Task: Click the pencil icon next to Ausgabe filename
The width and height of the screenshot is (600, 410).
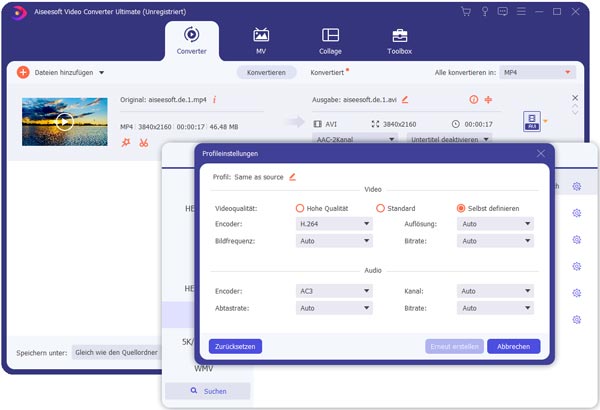Action: [x=405, y=100]
